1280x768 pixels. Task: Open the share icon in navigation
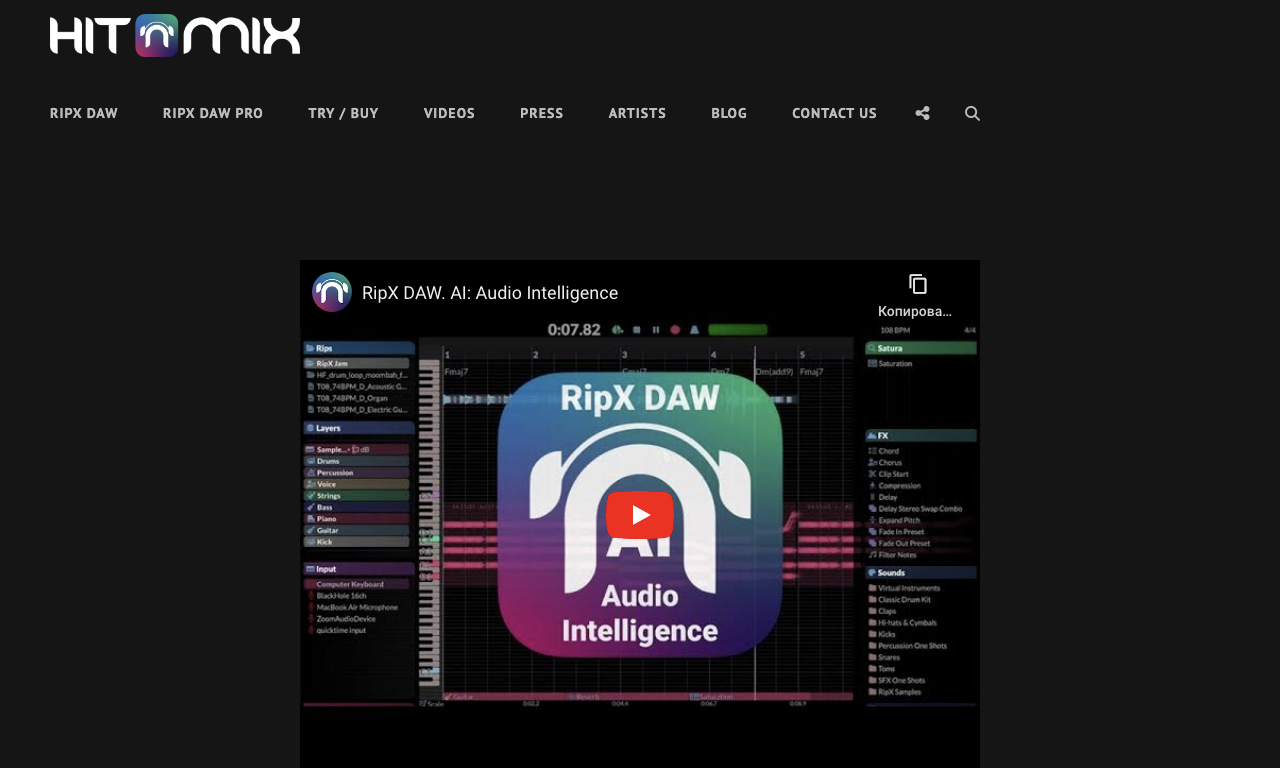pyautogui.click(x=922, y=114)
